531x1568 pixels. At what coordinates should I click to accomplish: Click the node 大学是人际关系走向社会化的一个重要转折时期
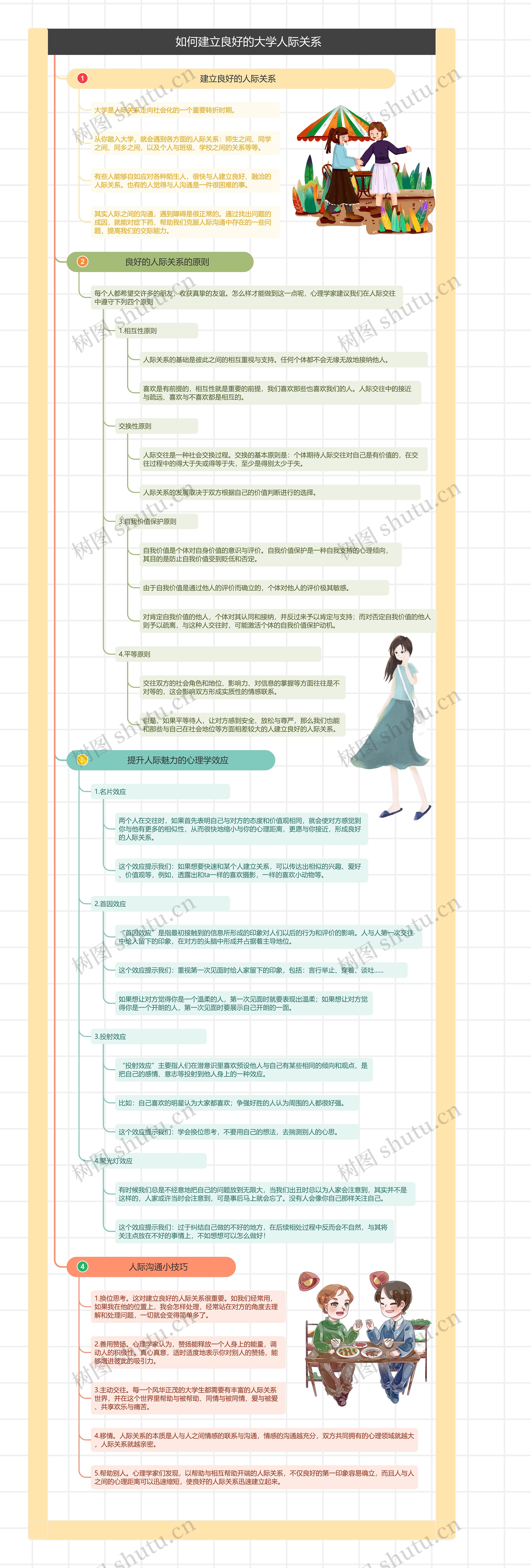click(185, 110)
